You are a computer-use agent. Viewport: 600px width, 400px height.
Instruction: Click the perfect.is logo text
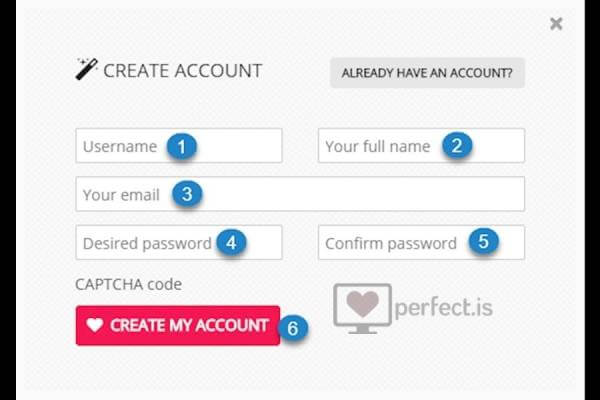coord(443,308)
